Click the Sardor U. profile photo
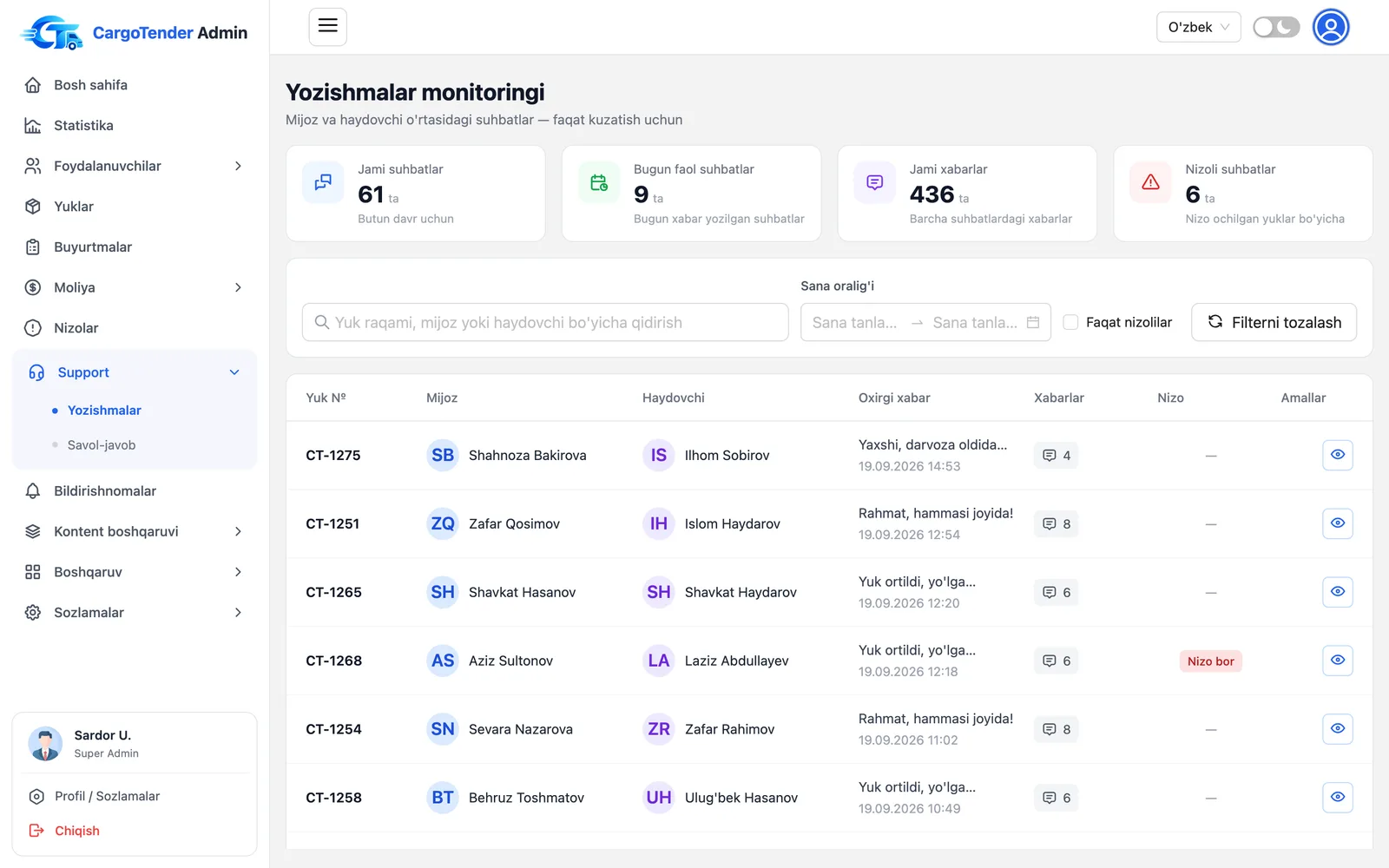Screen dimensions: 1389x868 pyautogui.click(x=45, y=743)
